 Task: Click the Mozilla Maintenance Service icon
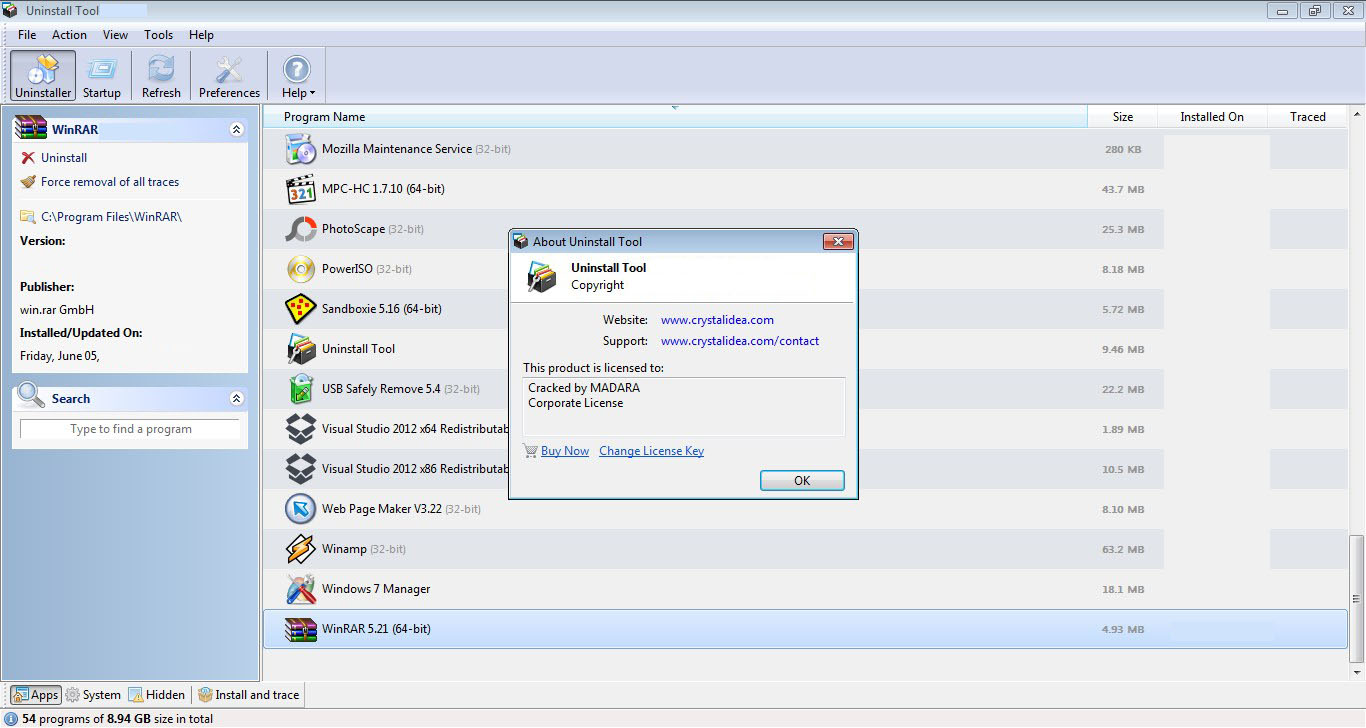[x=301, y=149]
